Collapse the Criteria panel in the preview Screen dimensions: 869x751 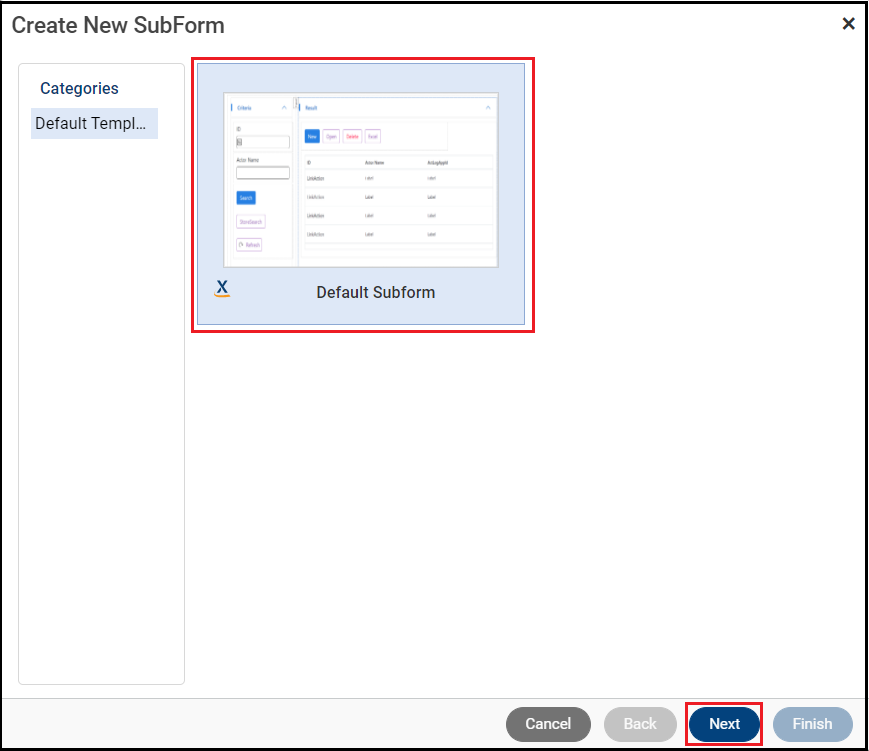pyautogui.click(x=283, y=108)
